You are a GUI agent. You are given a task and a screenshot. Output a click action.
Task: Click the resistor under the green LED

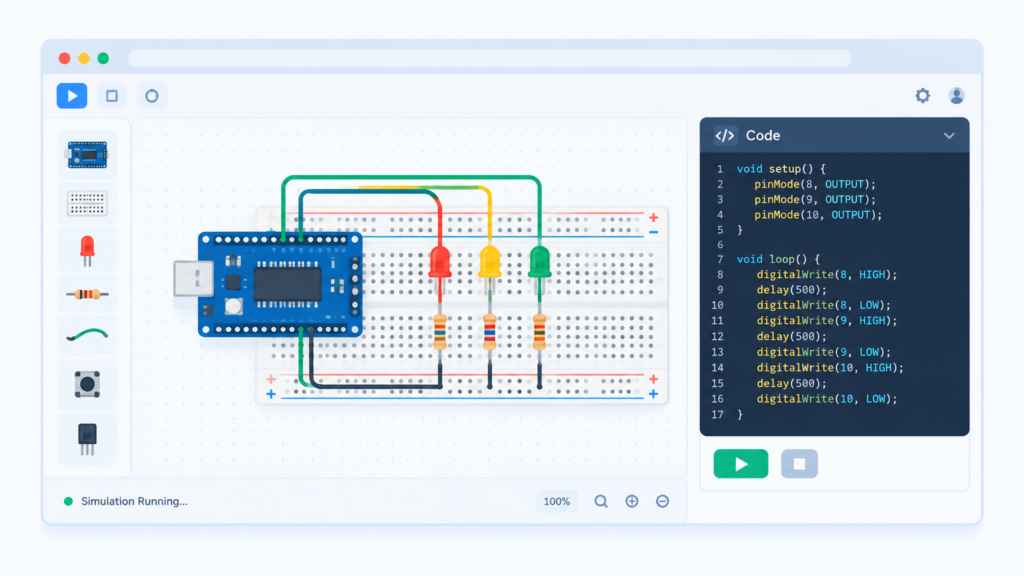(x=539, y=332)
